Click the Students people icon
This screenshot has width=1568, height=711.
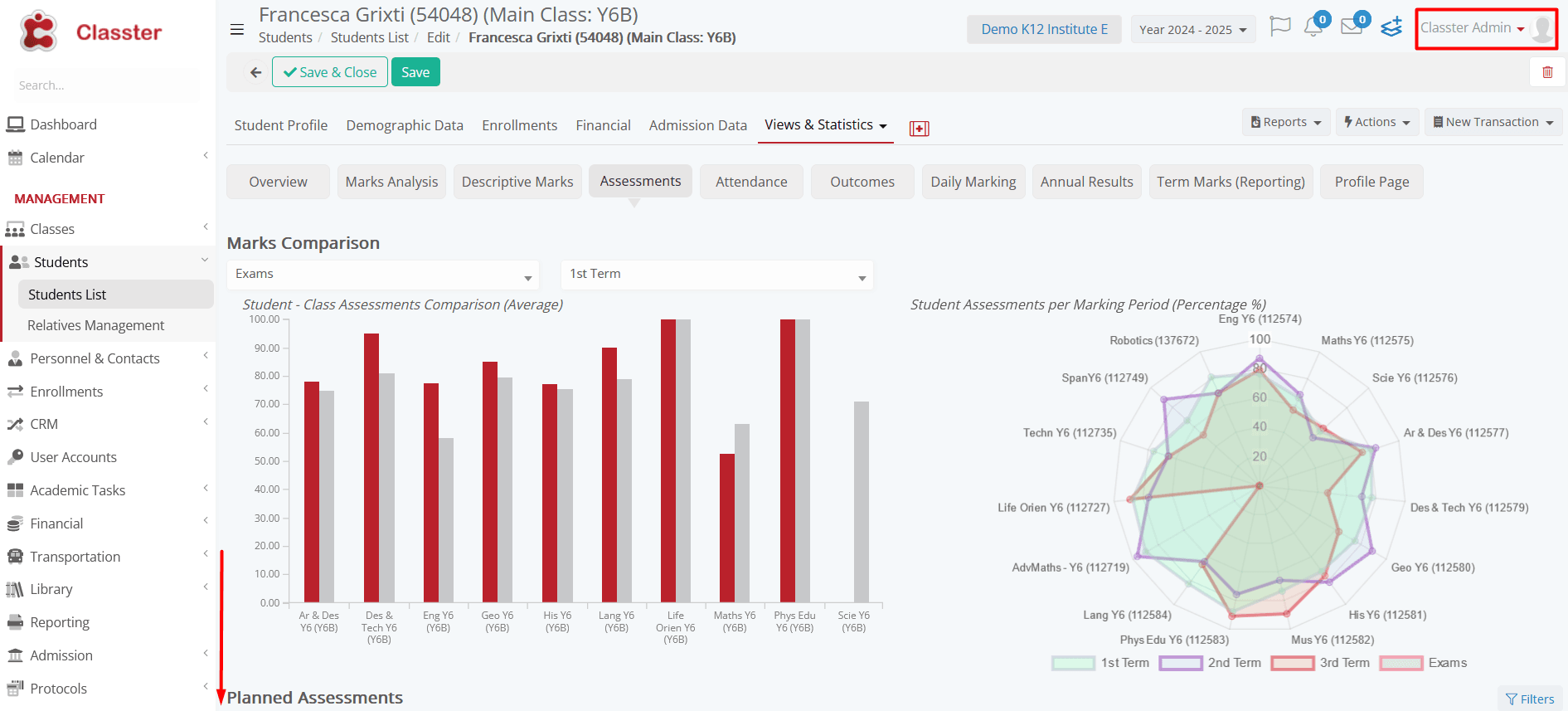19,262
